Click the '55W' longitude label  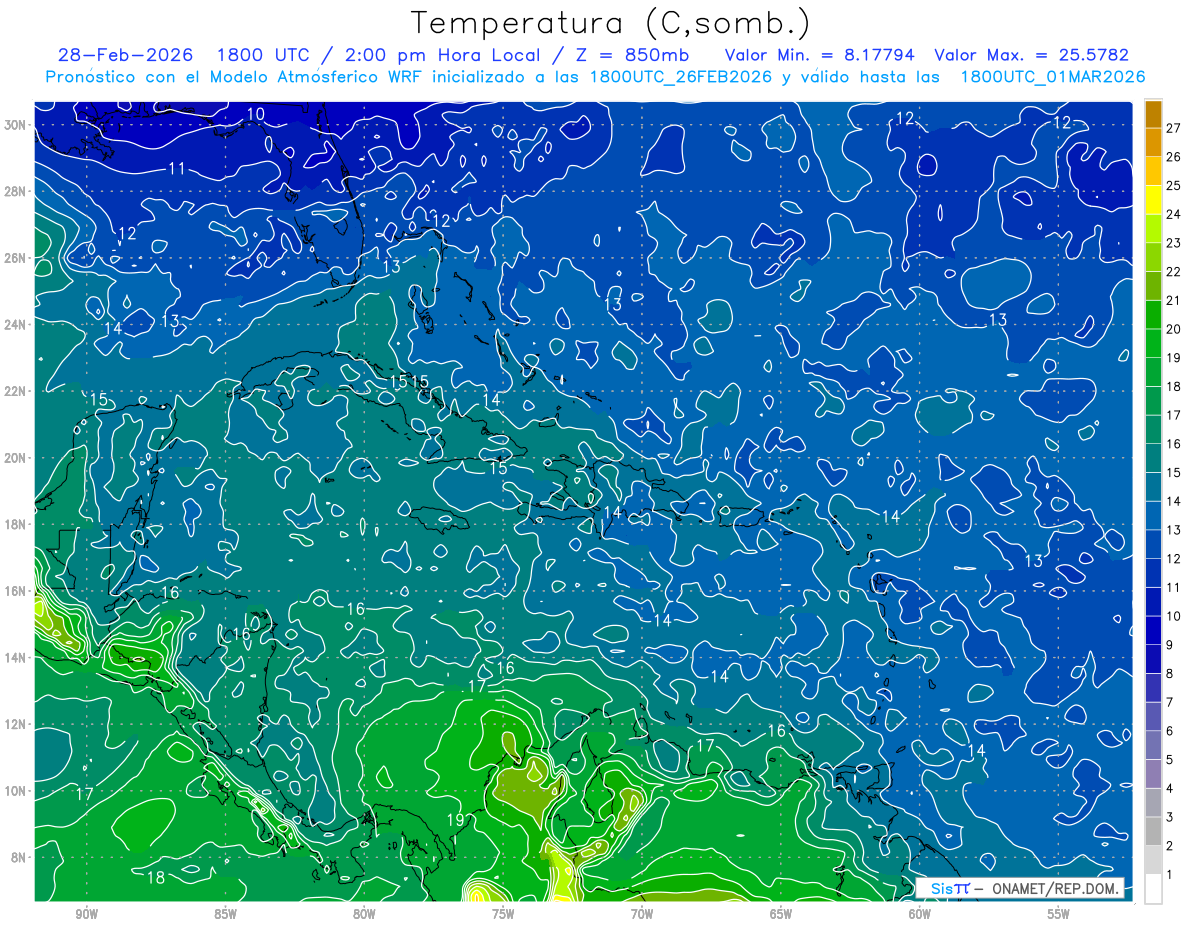(x=1059, y=914)
